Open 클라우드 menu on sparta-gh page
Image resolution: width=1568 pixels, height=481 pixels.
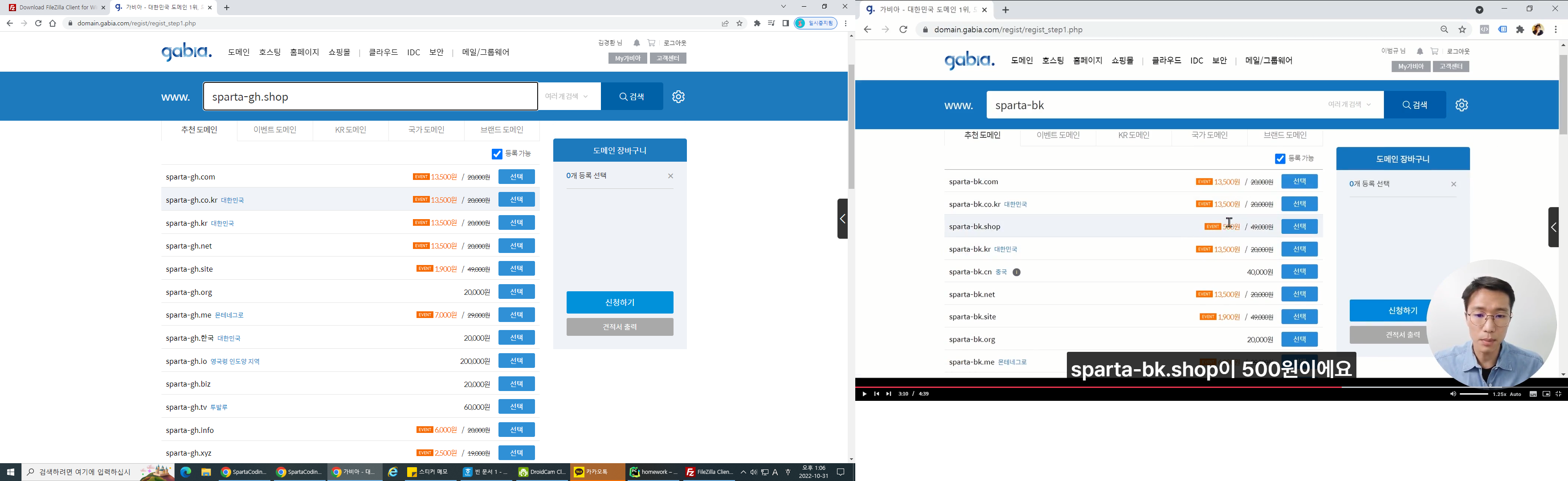coord(383,53)
